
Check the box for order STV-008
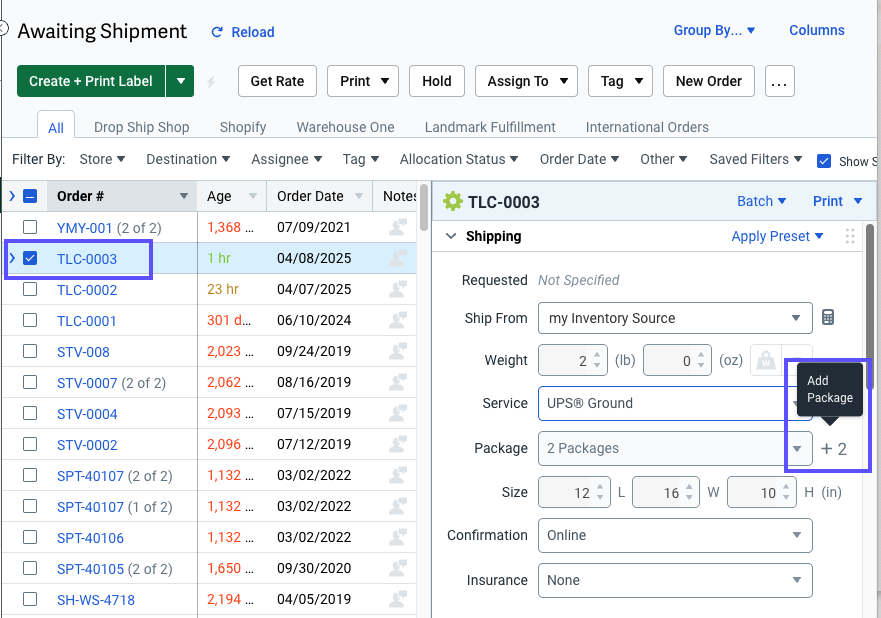(x=30, y=351)
